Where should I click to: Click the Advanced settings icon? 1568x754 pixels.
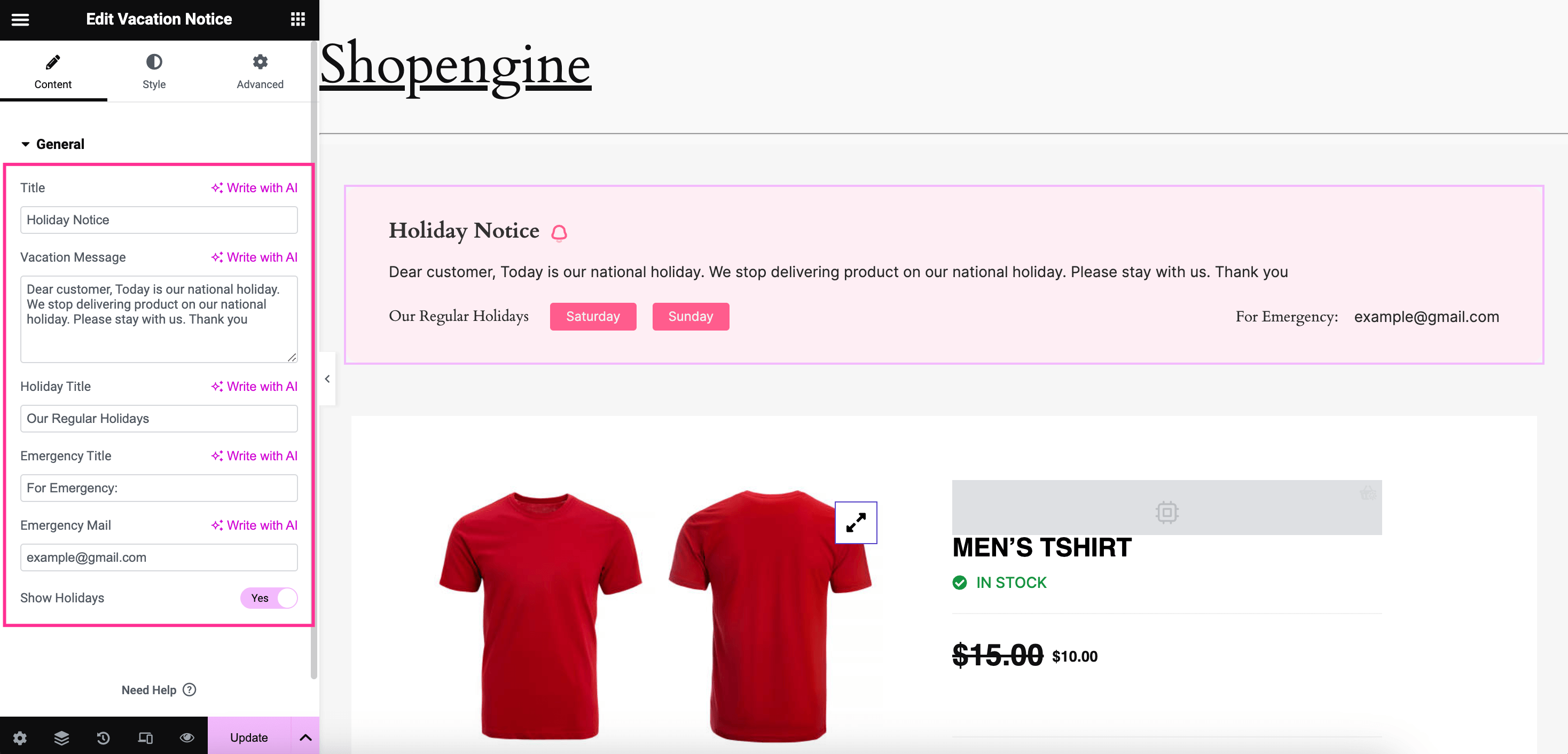(259, 62)
